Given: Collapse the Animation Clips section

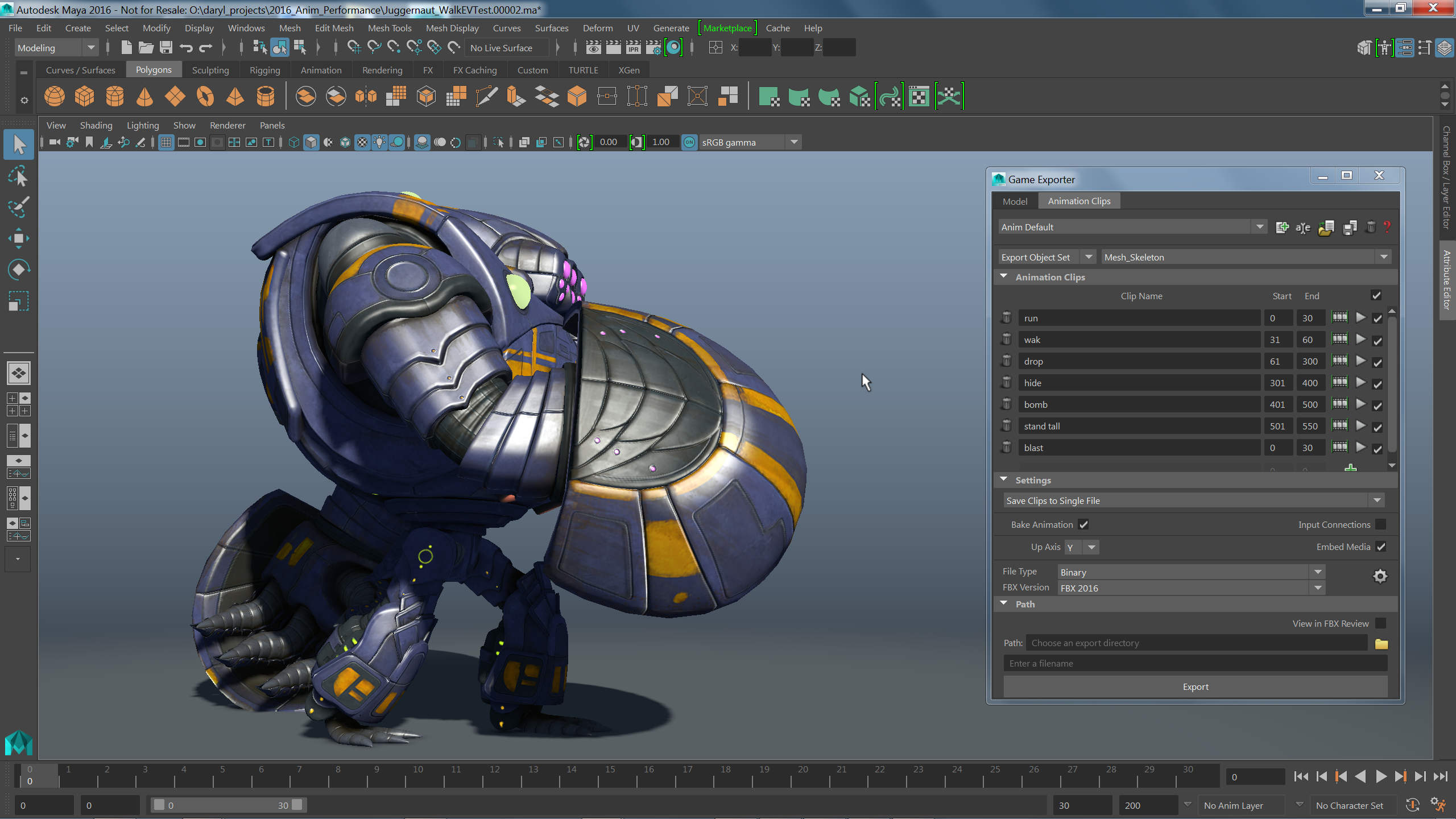Looking at the screenshot, I should click(x=1004, y=276).
